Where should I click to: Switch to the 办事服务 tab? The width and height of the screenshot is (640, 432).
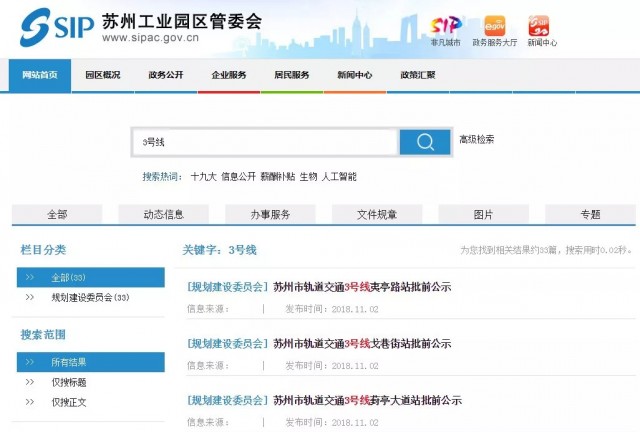270,214
